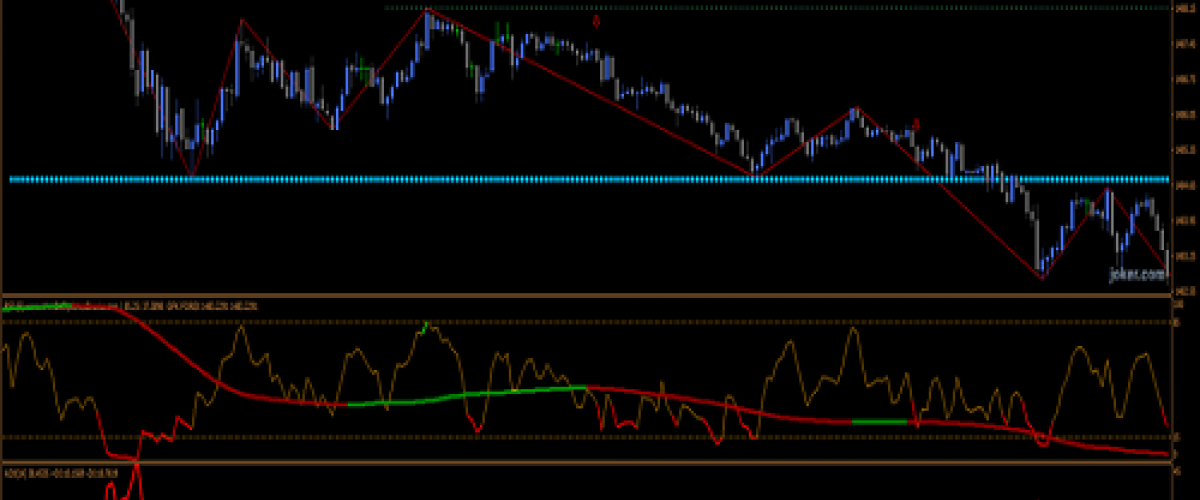This screenshot has width=1200, height=500.
Task: Click the bottom pane's indicator label text
Action: pos(60,471)
